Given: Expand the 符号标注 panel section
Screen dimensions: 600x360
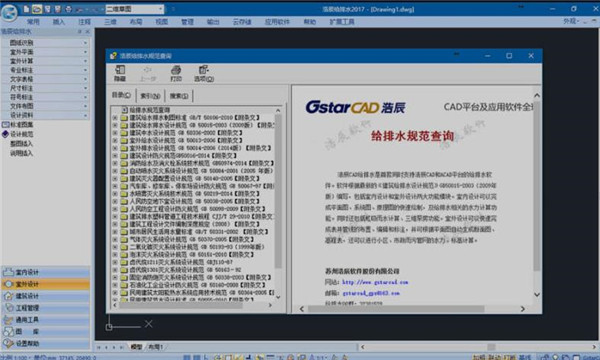Looking at the screenshot, I should (x=45, y=97).
